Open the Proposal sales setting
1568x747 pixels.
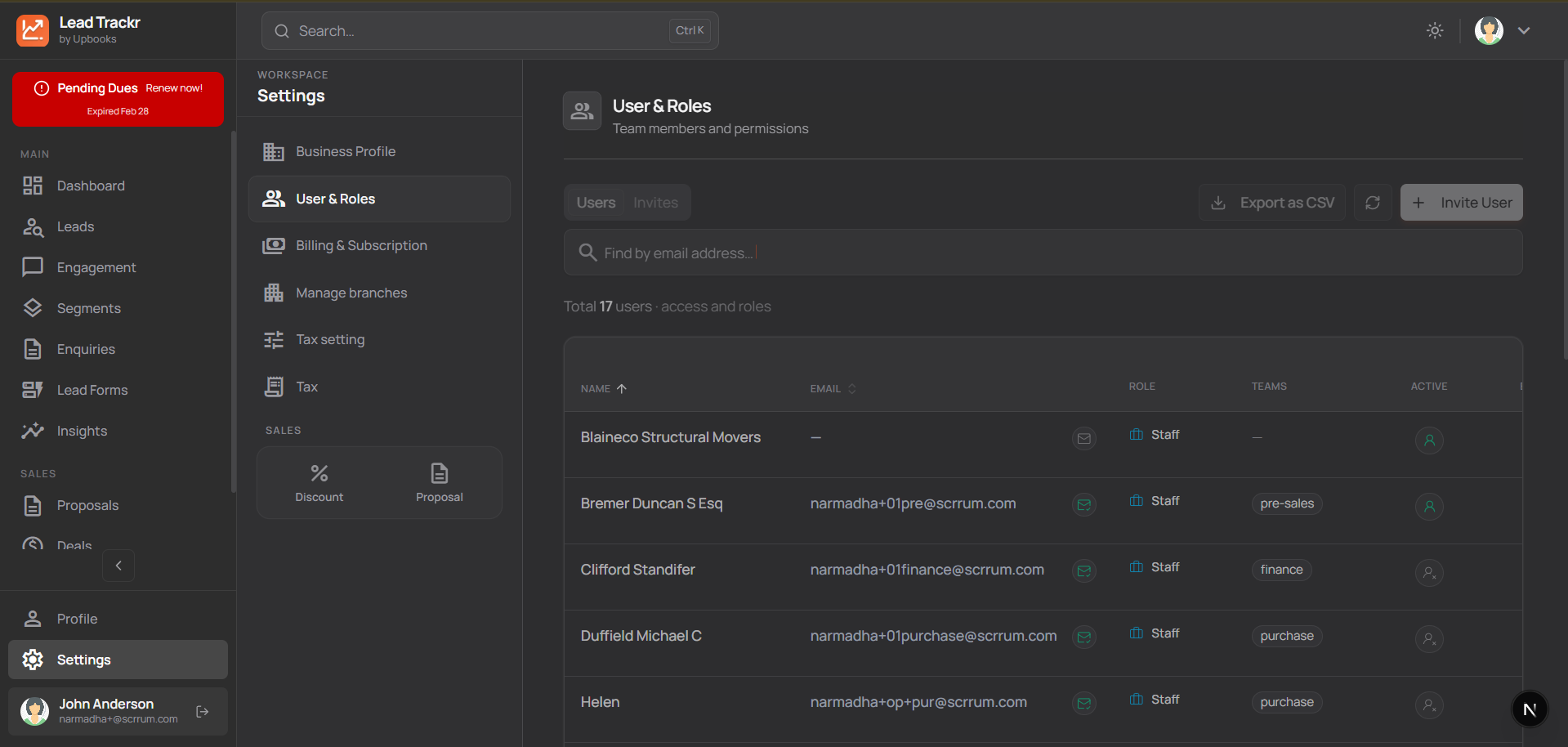point(439,482)
